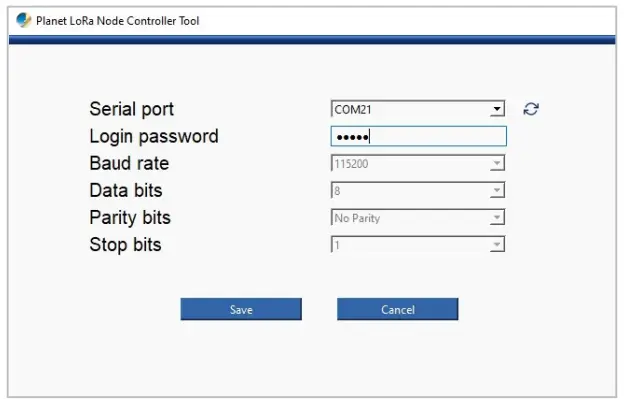Click the No Parity value box

click(x=410, y=217)
